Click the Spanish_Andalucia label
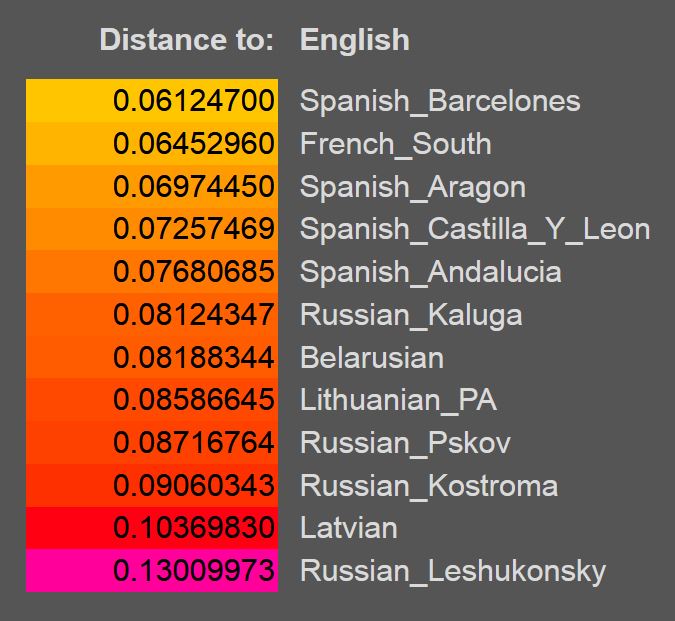 point(430,272)
